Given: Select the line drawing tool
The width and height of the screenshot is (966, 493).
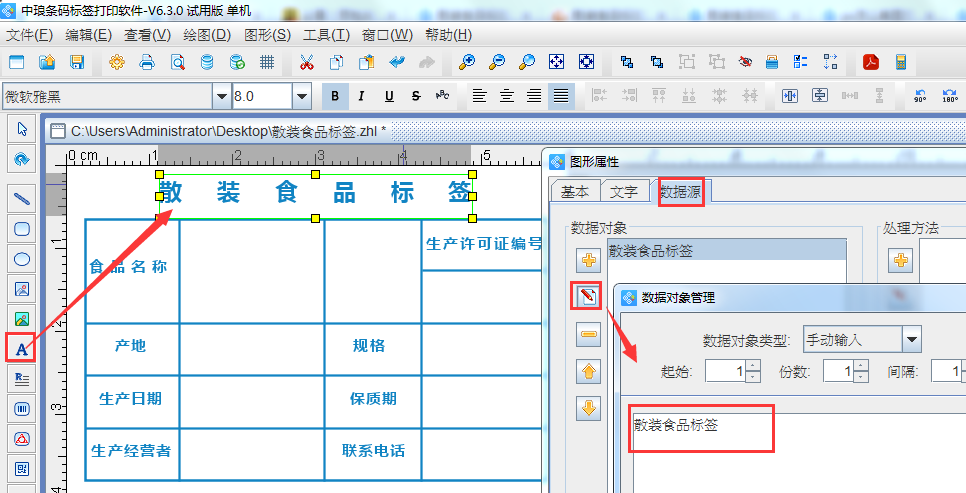Looking at the screenshot, I should click(22, 199).
